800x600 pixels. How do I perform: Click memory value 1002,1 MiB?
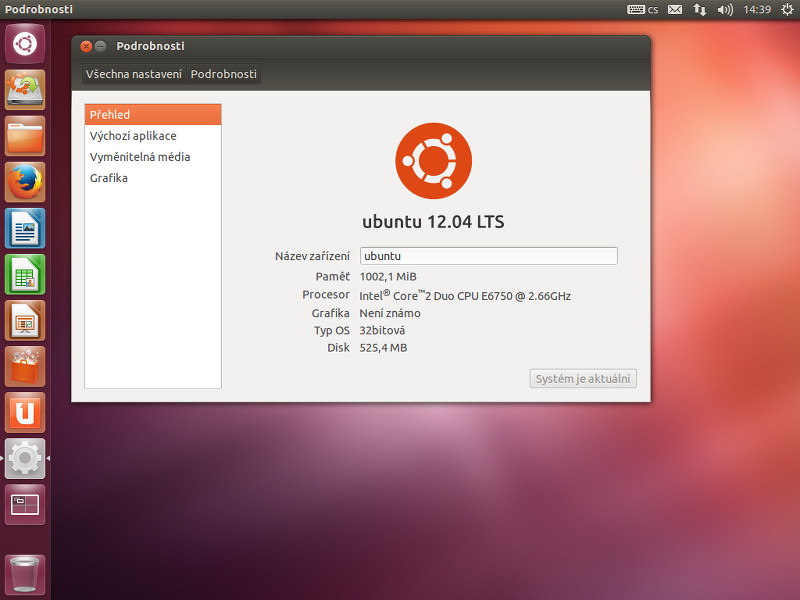tap(388, 277)
